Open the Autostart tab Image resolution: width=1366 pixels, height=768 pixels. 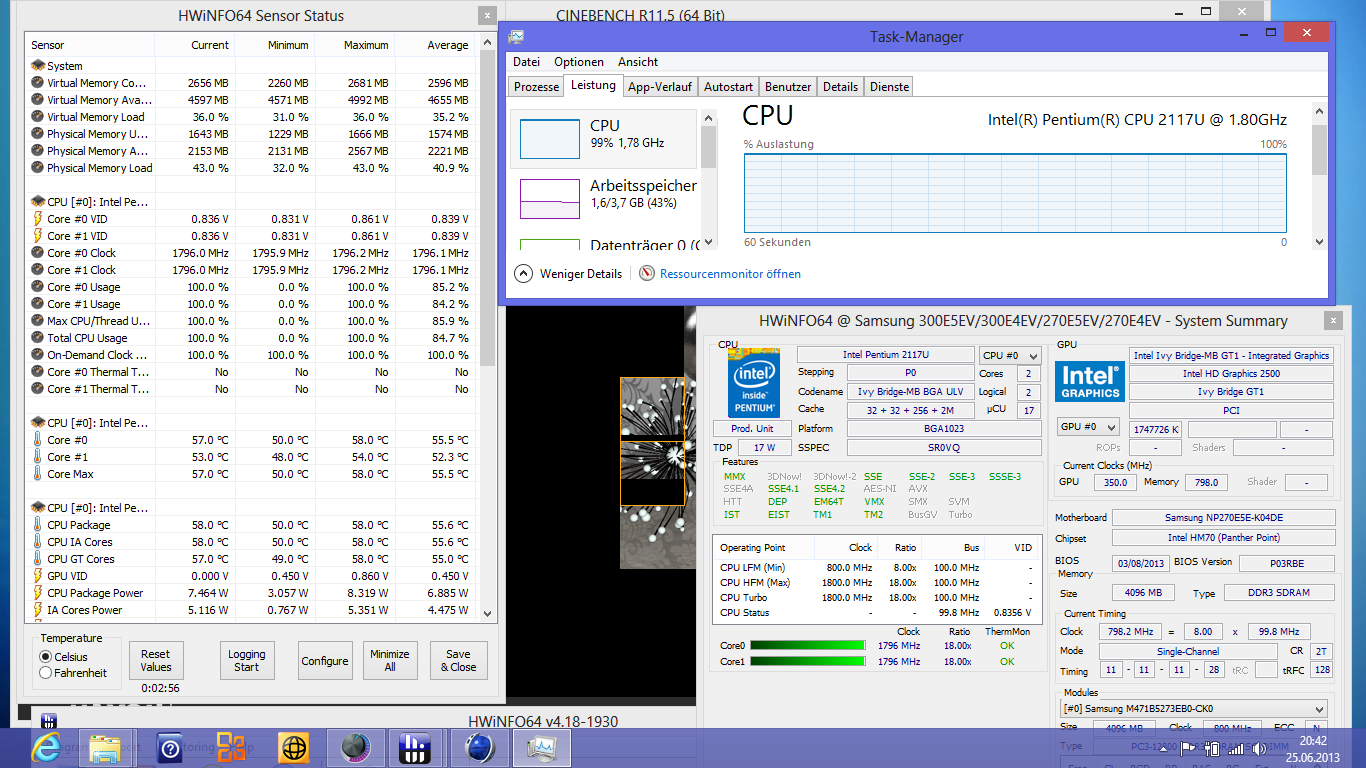point(729,87)
